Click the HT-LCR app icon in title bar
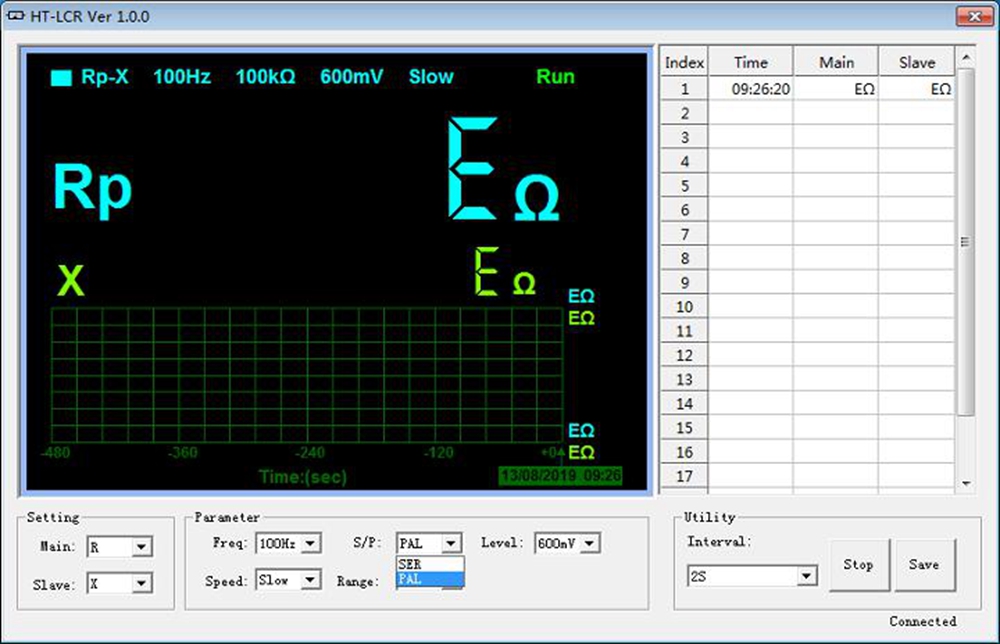Screen dimensions: 1000x644 tap(16, 16)
